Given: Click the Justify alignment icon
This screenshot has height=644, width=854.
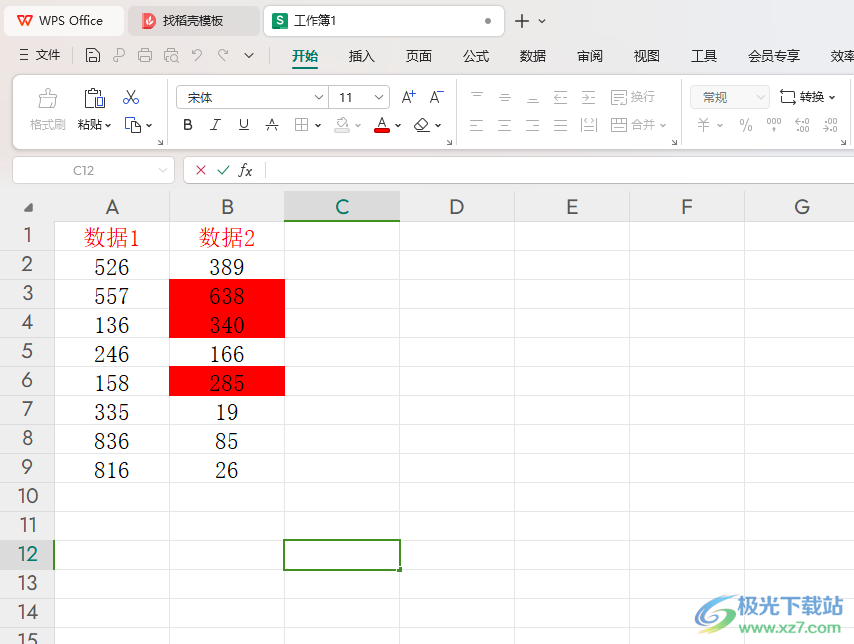Looking at the screenshot, I should pos(560,125).
